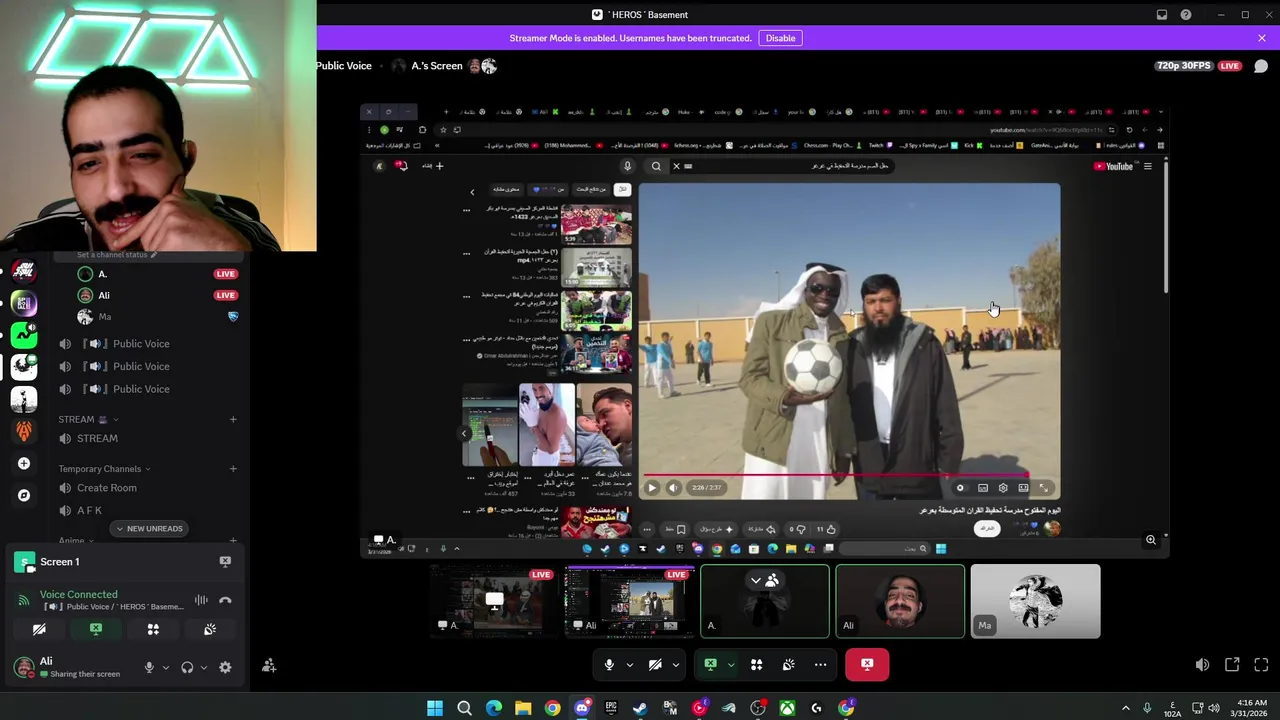The image size is (1280, 720).
Task: Mute microphone in bottom call controls
Action: pos(609,664)
